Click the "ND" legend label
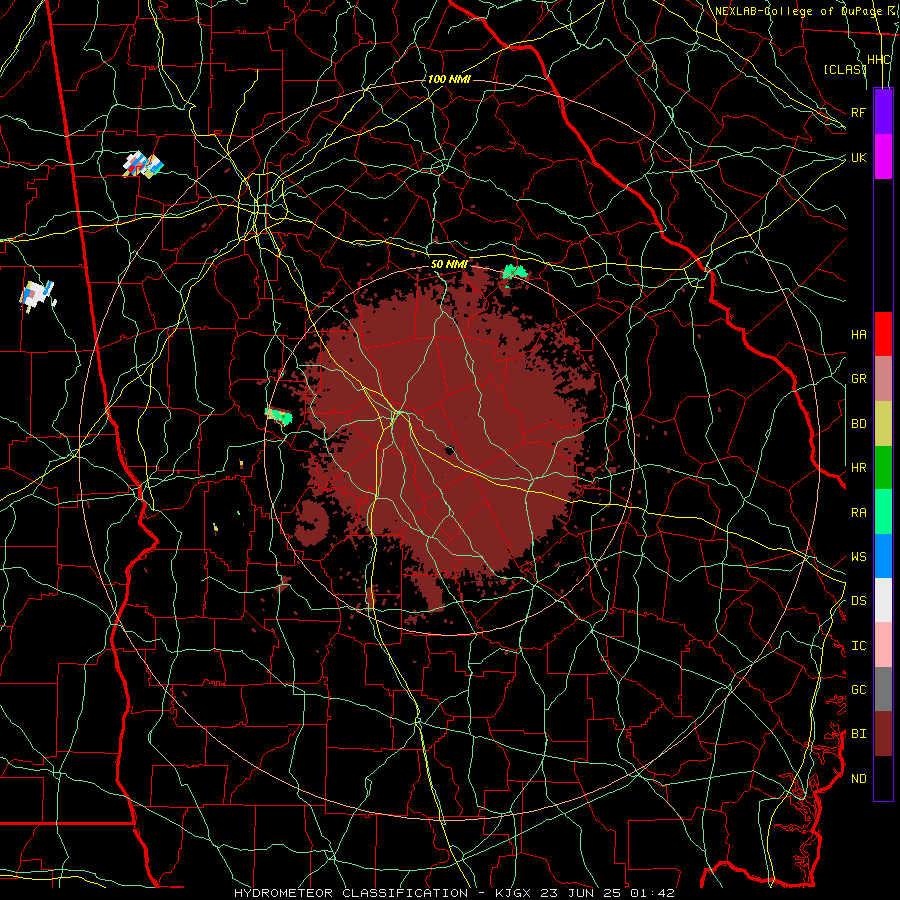This screenshot has width=900, height=900. [x=859, y=779]
